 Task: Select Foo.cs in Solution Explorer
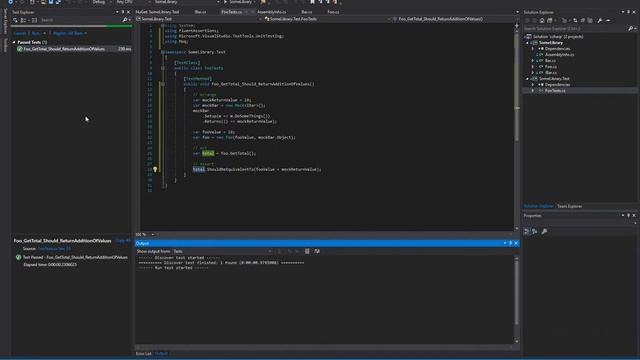[x=551, y=67]
